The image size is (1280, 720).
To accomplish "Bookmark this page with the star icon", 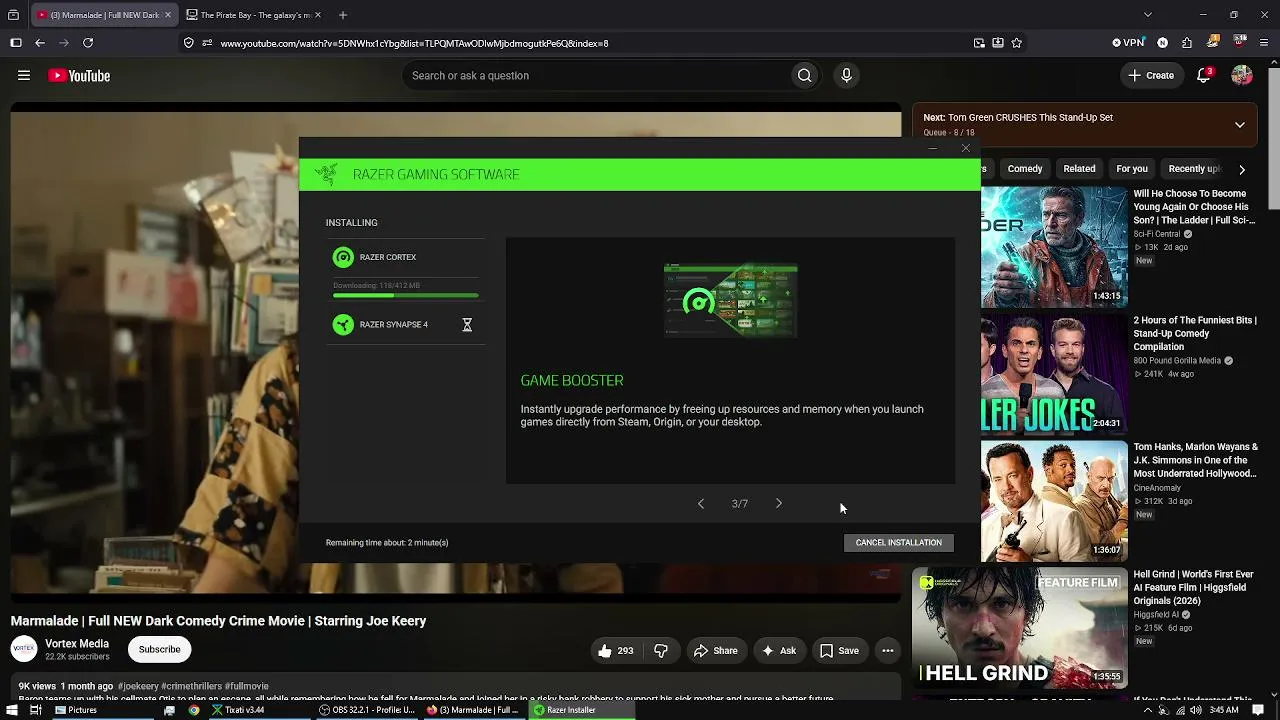I will point(1017,43).
